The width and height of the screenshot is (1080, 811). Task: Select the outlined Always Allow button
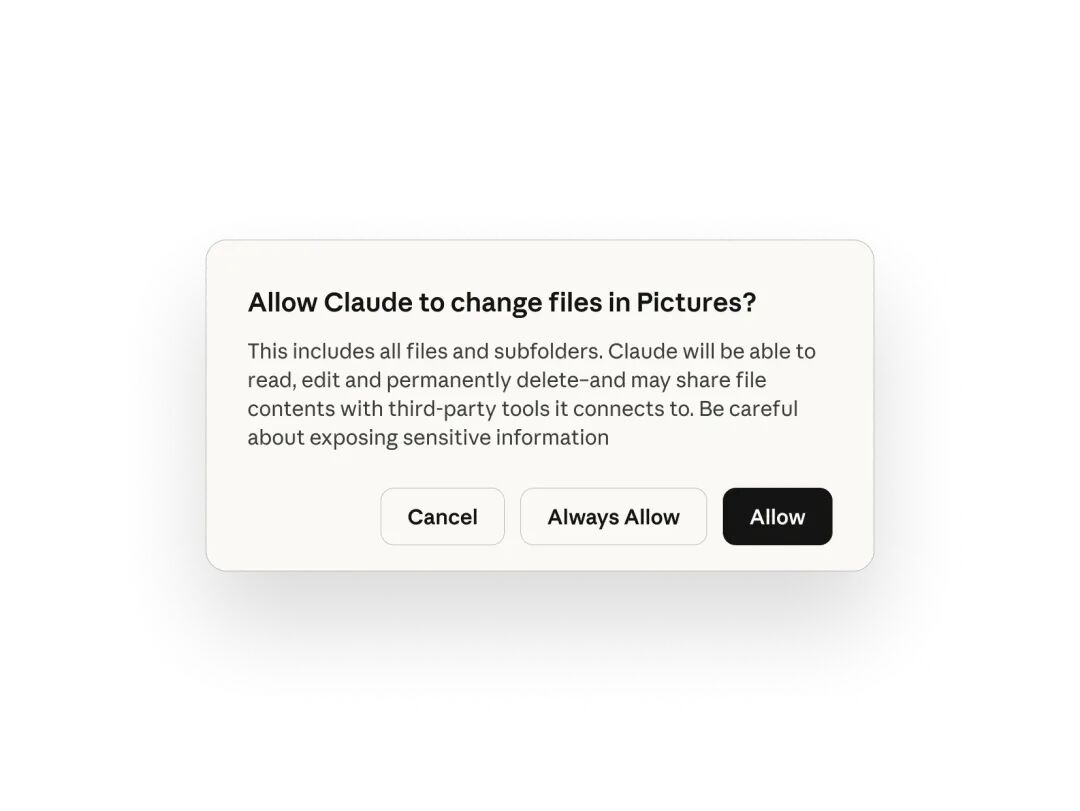pos(613,517)
